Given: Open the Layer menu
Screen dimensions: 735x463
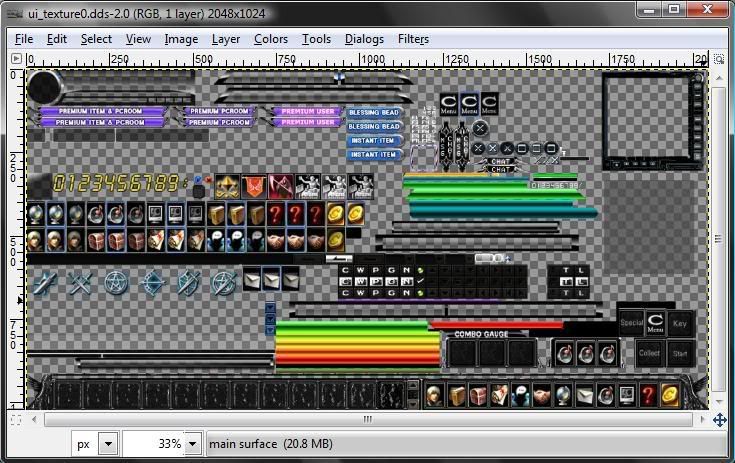Looking at the screenshot, I should pos(225,39).
